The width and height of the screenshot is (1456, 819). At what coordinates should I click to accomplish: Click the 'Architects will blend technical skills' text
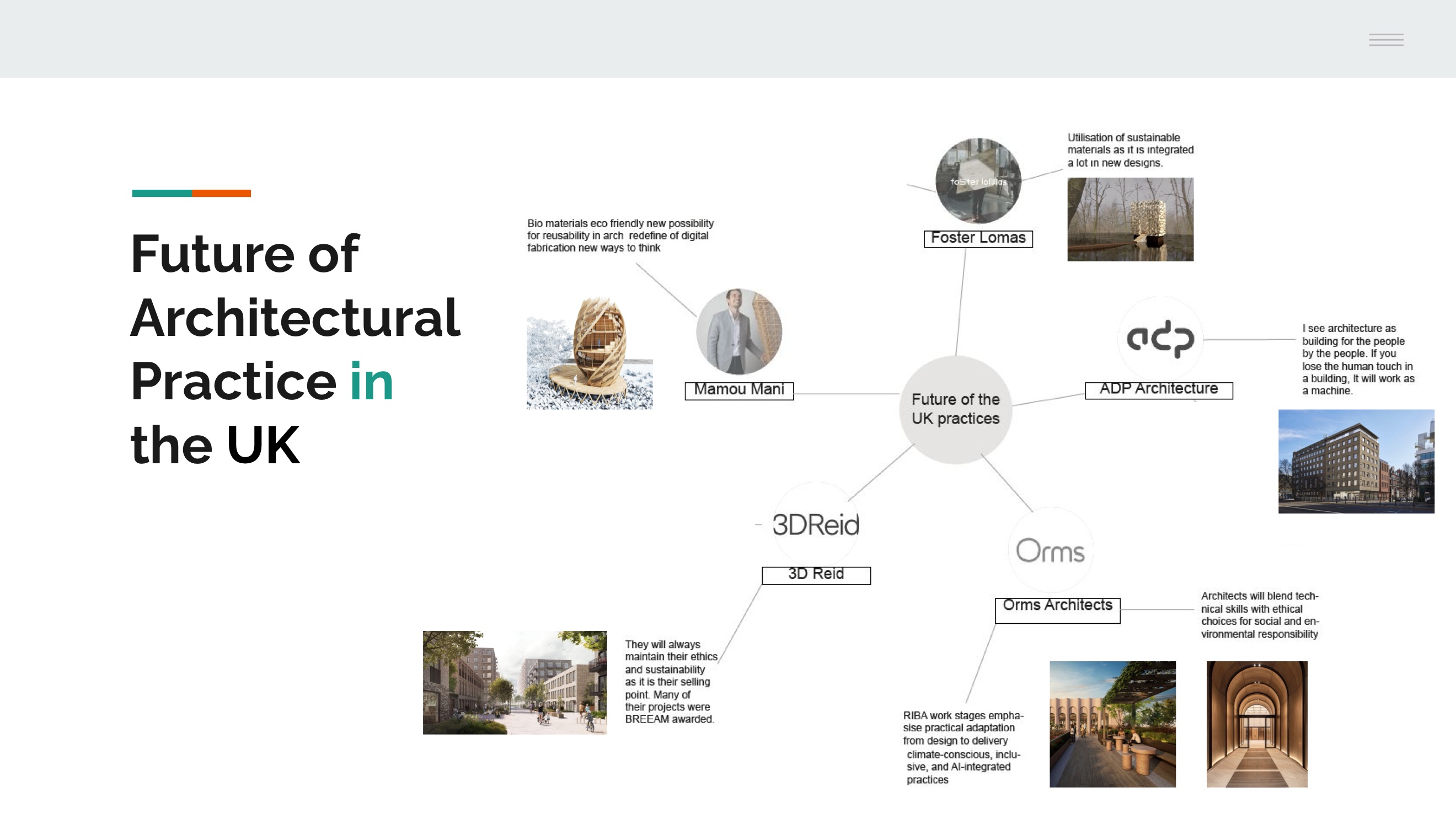pyautogui.click(x=1260, y=615)
